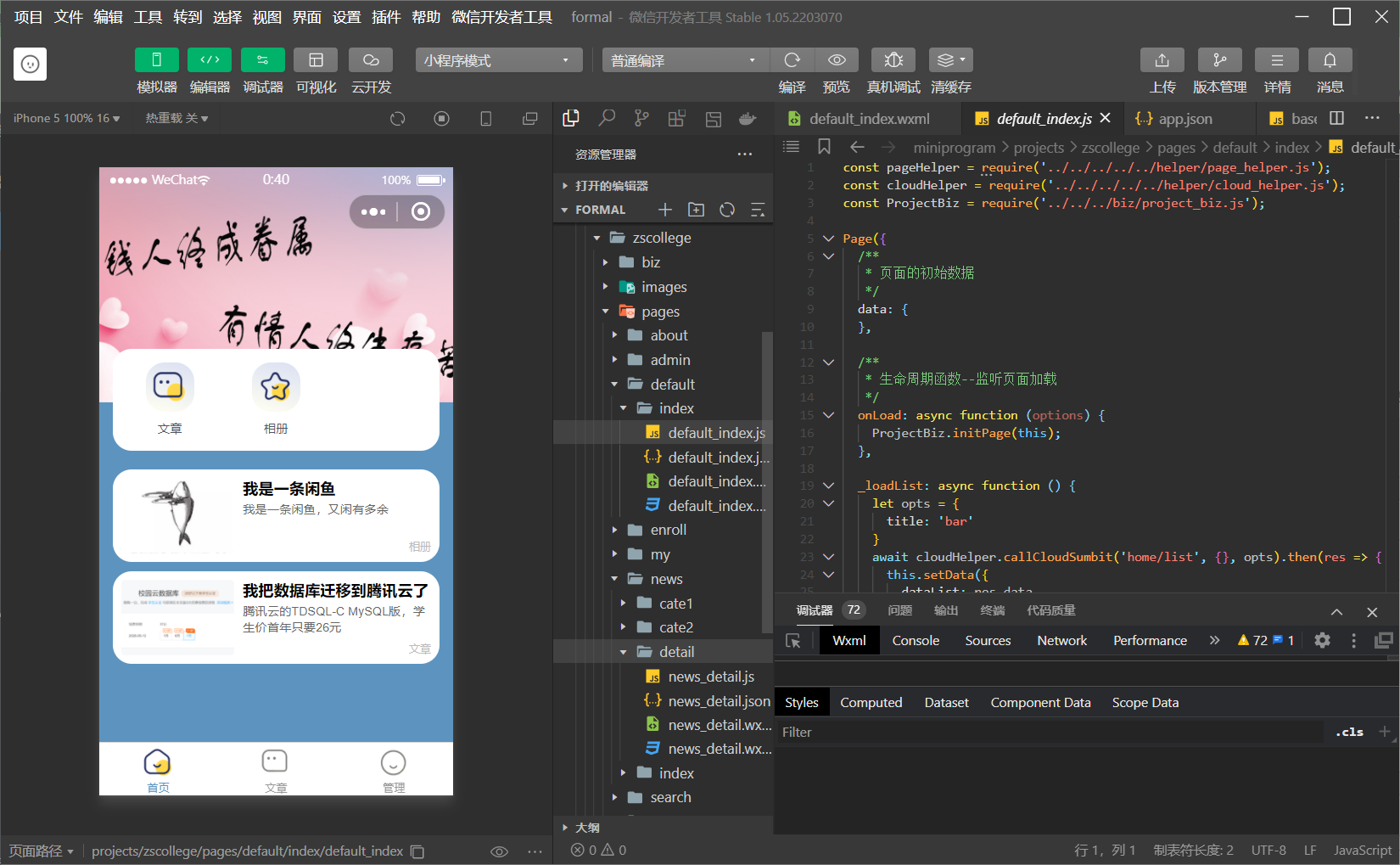Click the Compile refresh icon
This screenshot has height=865, width=1400.
792,60
